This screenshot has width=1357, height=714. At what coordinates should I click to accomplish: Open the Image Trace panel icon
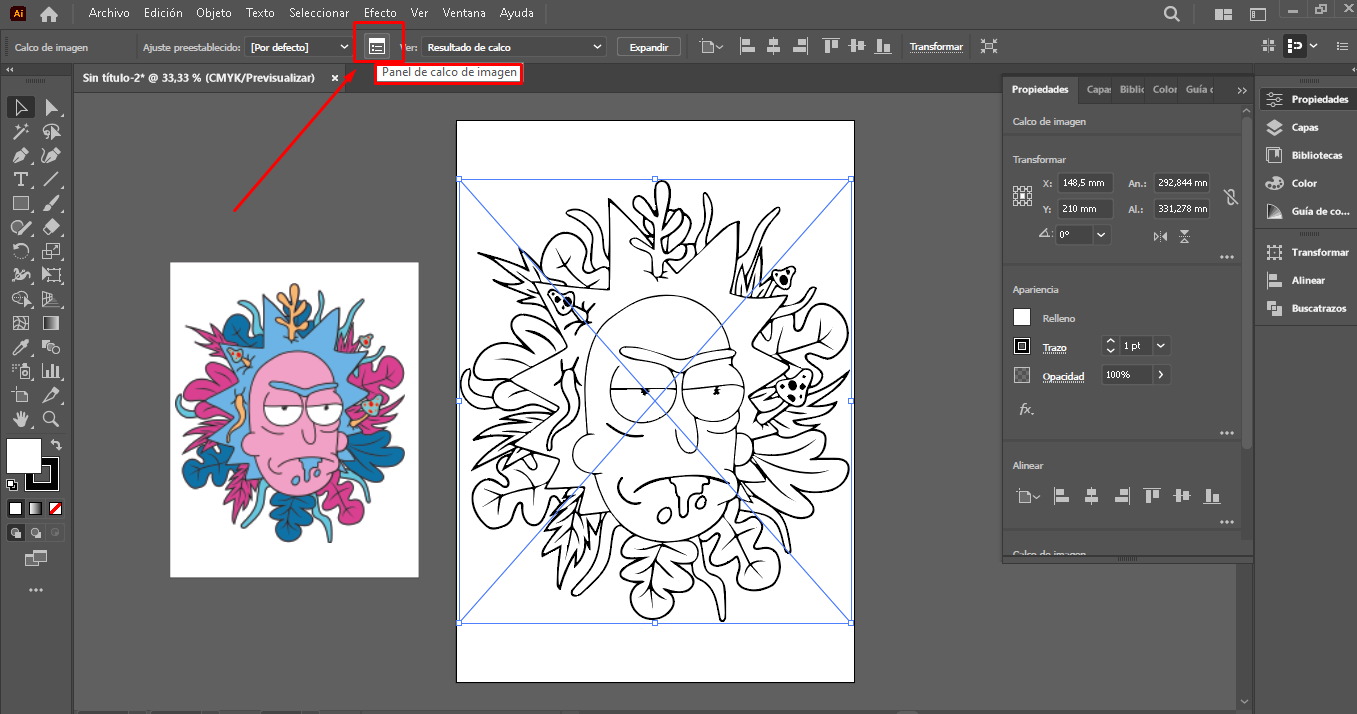(x=377, y=47)
